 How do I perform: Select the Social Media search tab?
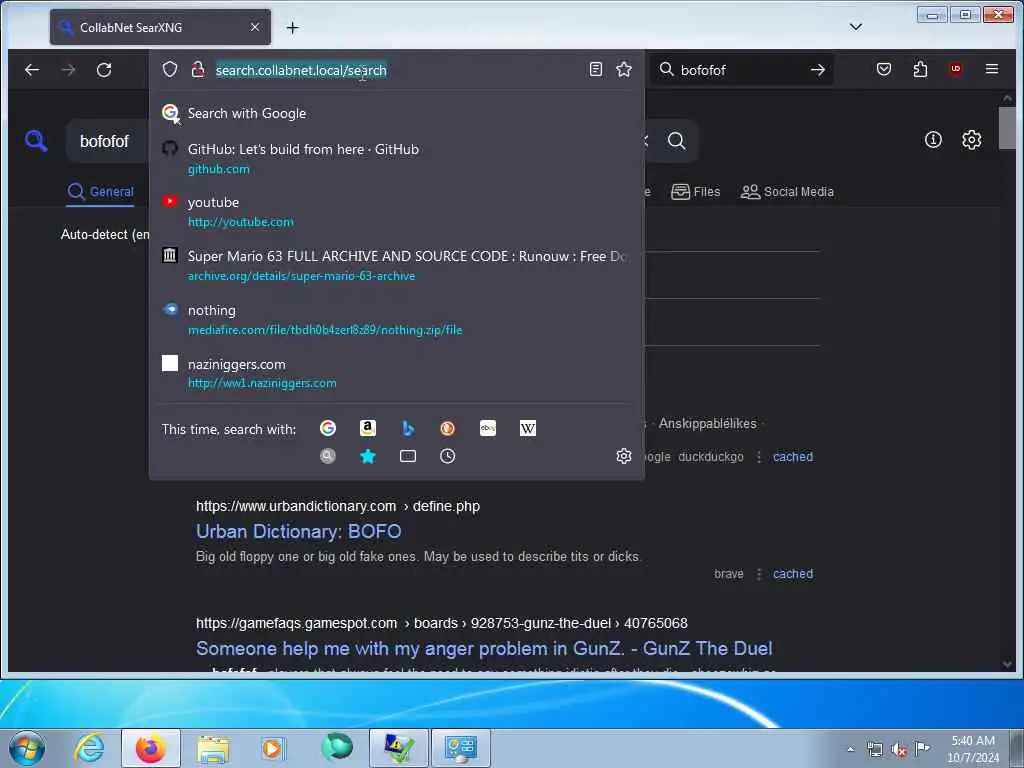[787, 191]
